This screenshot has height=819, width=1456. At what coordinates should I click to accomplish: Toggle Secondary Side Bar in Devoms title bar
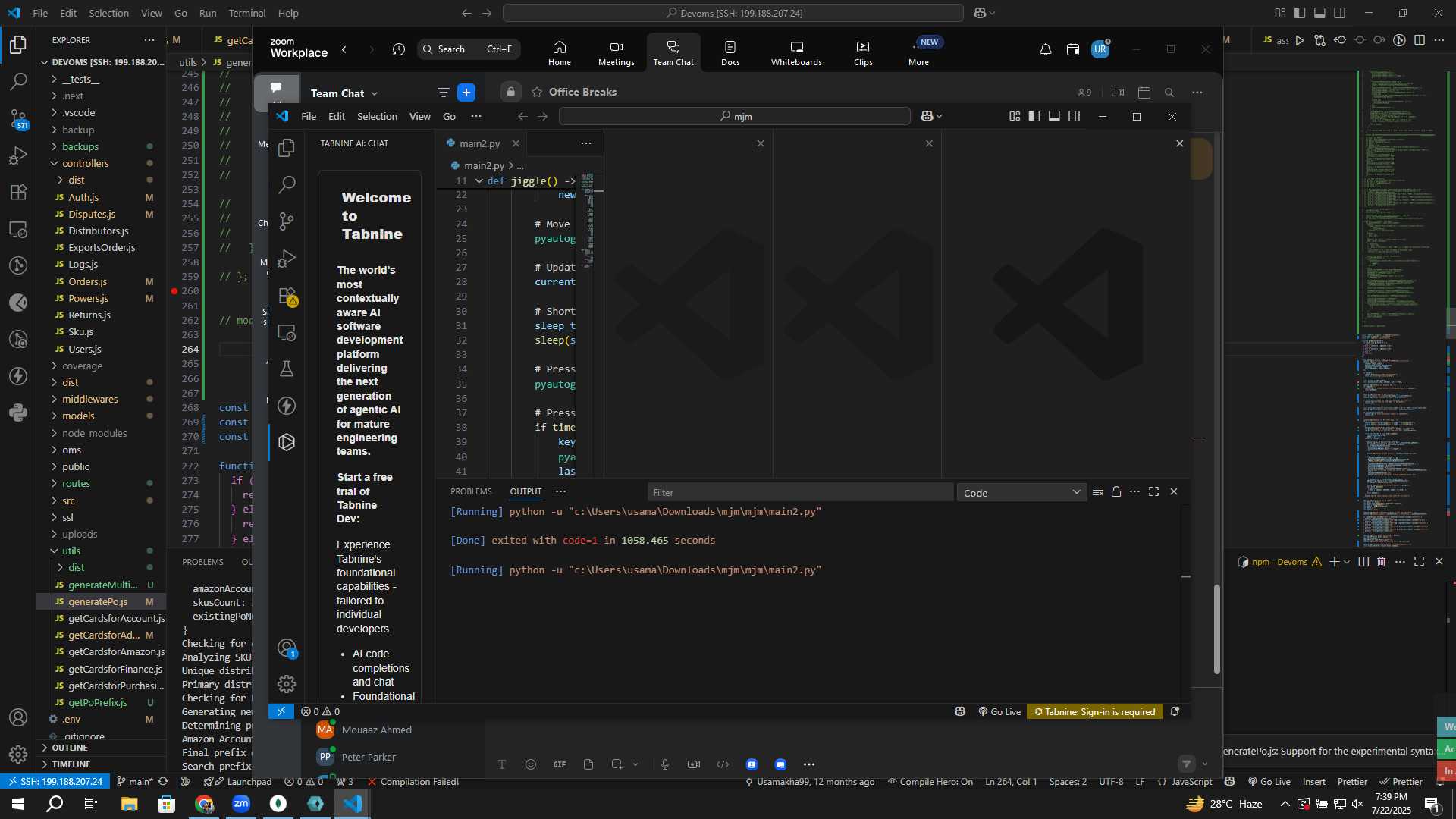(x=1340, y=13)
